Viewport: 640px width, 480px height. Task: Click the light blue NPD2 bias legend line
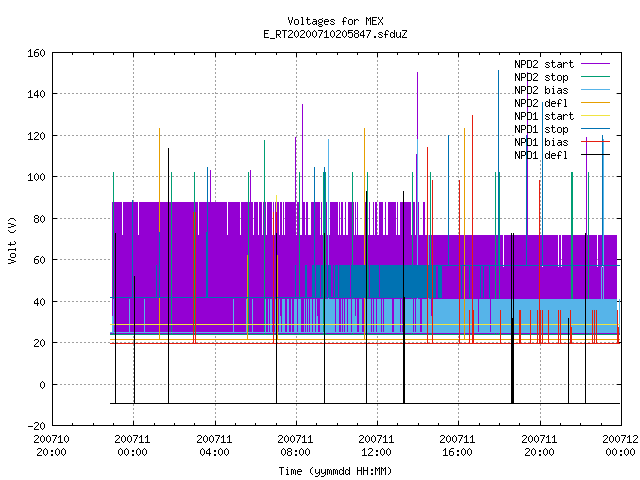point(595,90)
